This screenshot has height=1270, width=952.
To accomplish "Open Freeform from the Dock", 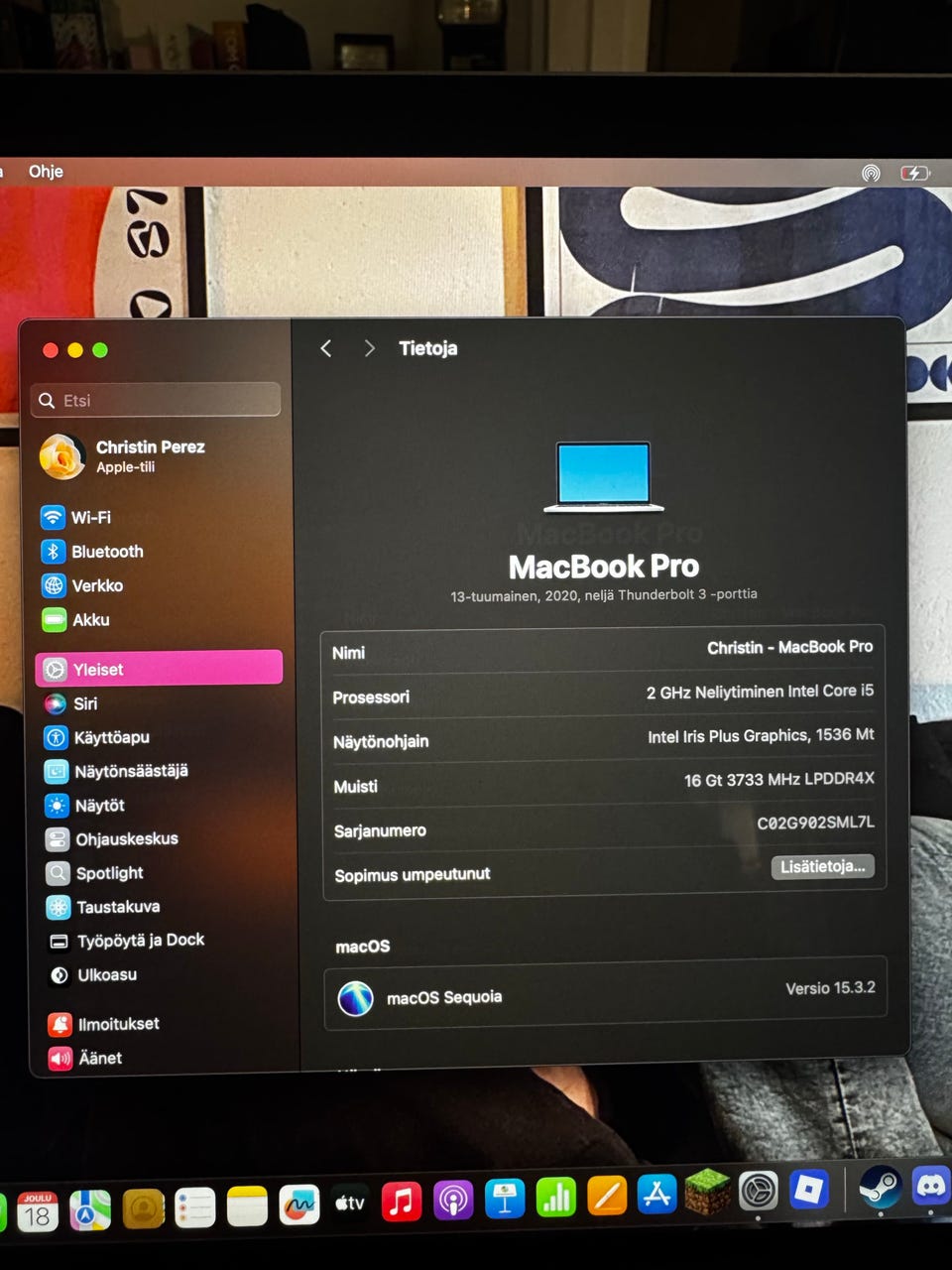I will (298, 1206).
